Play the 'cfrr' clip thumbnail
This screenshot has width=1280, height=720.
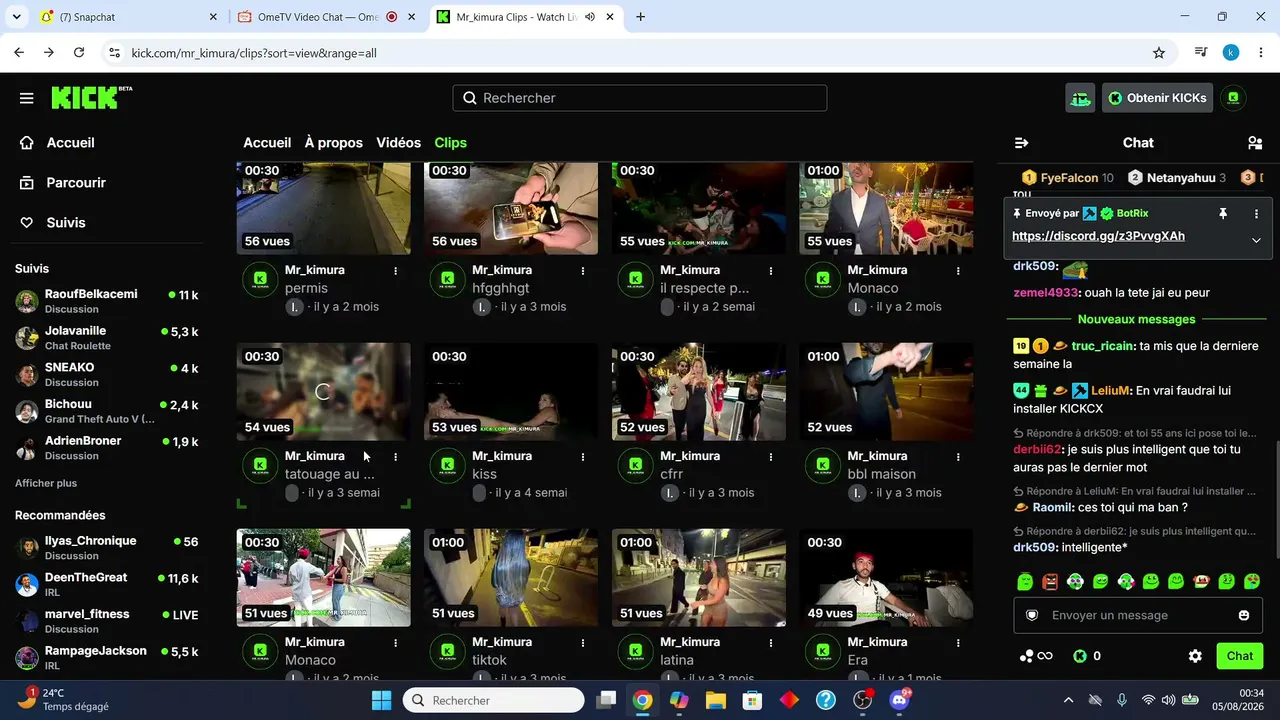pyautogui.click(x=699, y=392)
